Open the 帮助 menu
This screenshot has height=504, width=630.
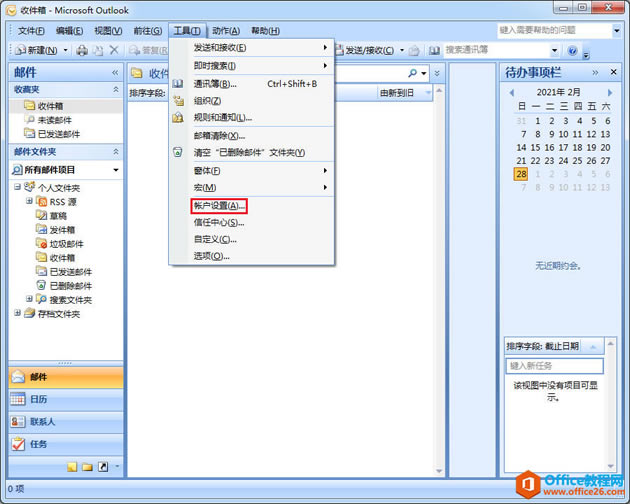coord(265,31)
